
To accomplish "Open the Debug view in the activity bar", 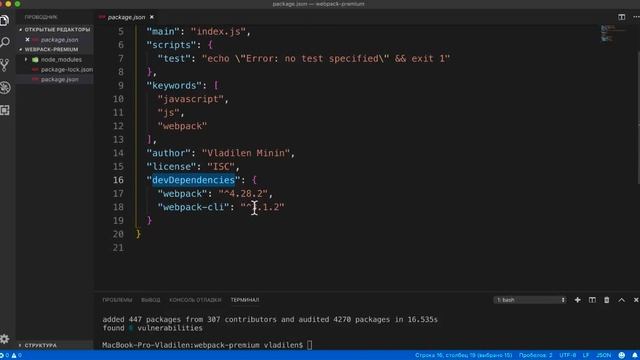I will tap(5, 87).
